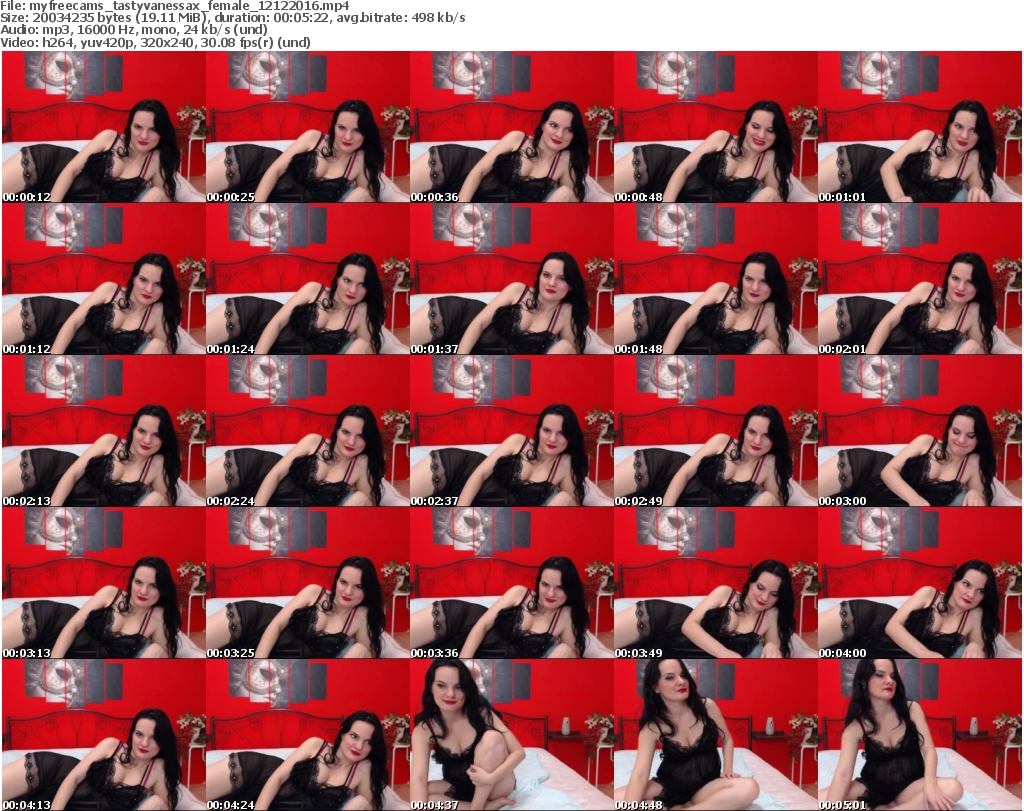Screen dimensions: 1024x811
Task: Pick the frame stamped 00:02:49
Action: pos(715,431)
